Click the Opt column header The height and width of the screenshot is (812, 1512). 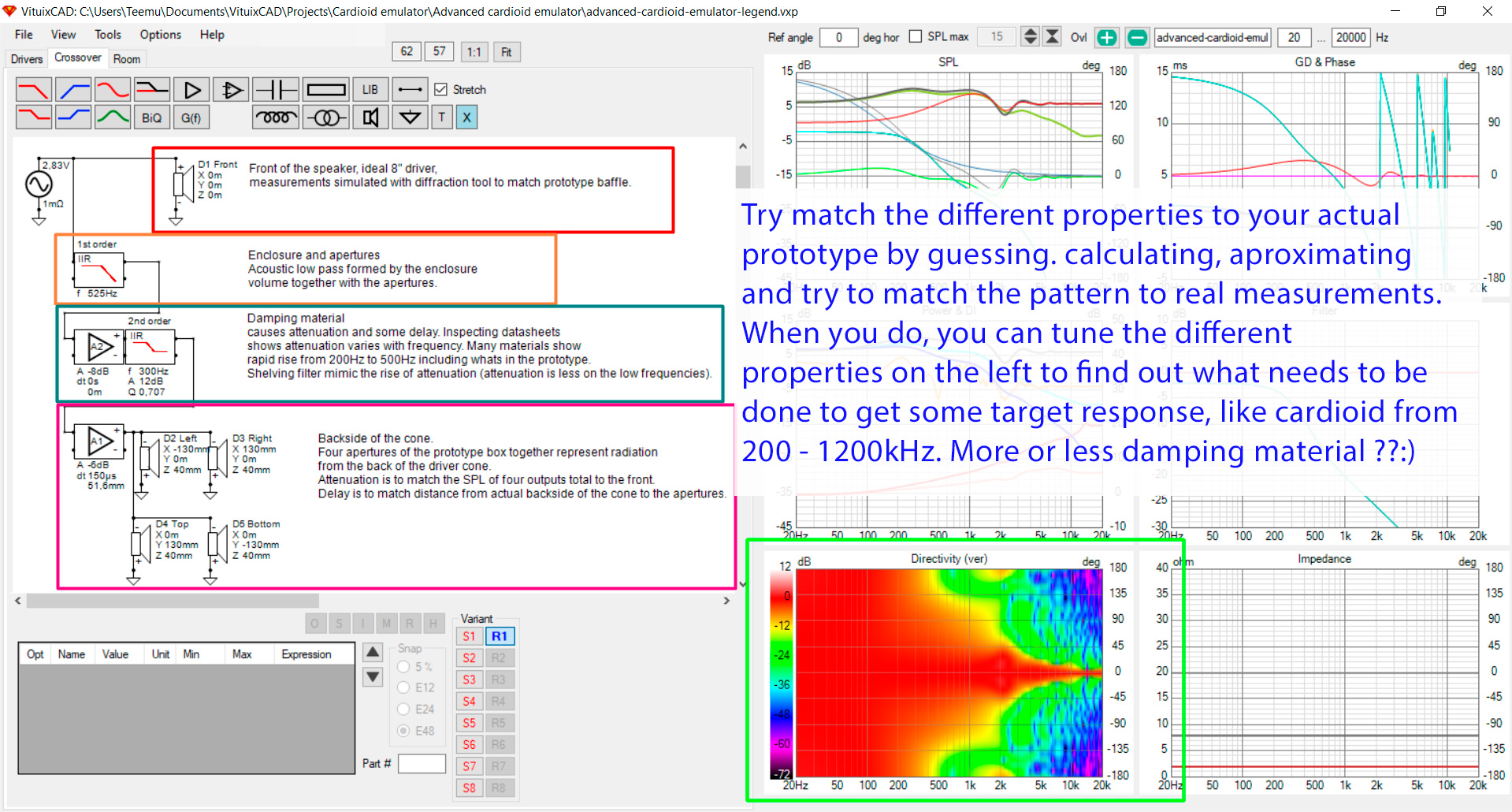click(35, 654)
